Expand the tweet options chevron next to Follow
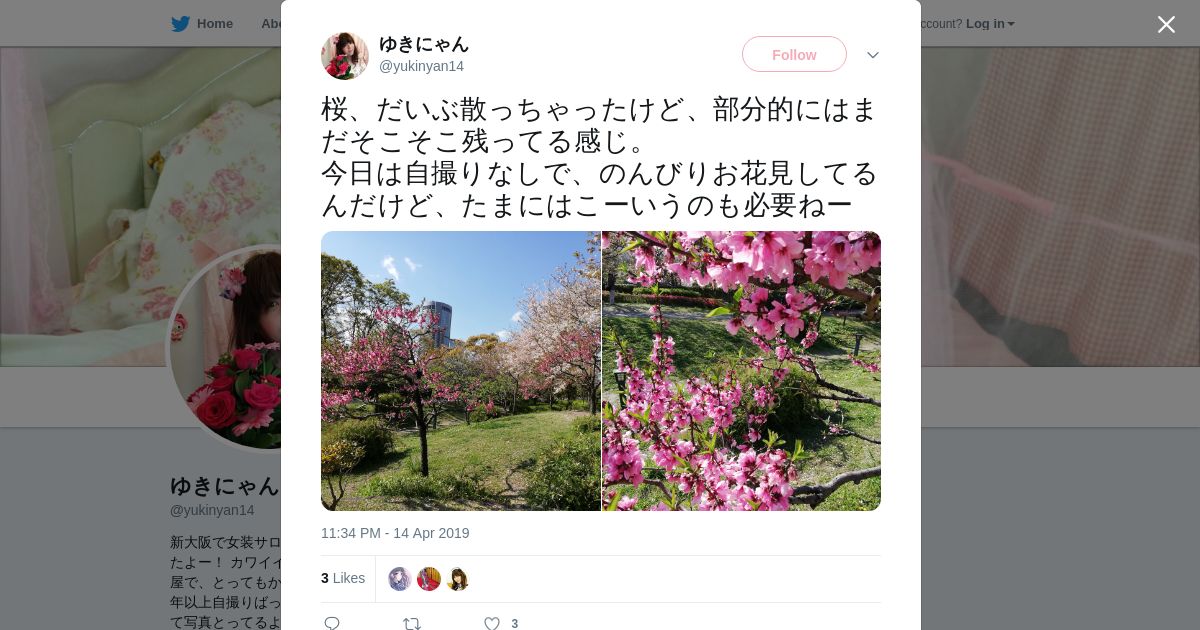 pos(873,55)
